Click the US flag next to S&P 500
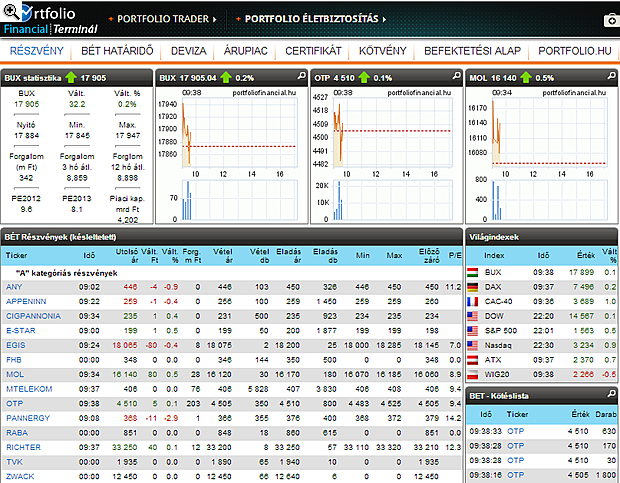The width and height of the screenshot is (620, 483). coord(473,331)
